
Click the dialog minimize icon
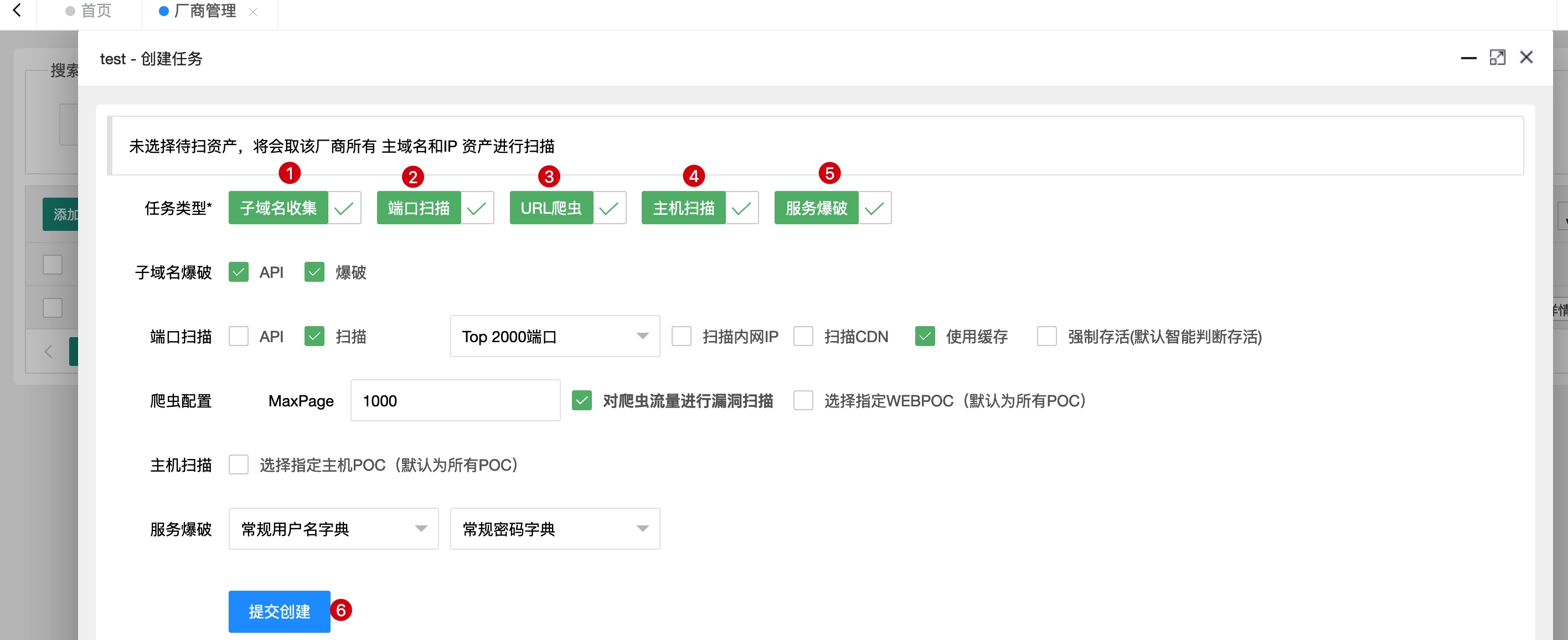tap(1468, 58)
